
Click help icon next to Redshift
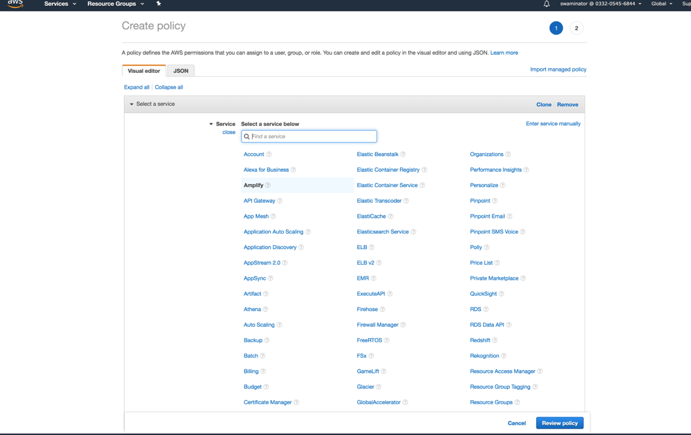click(x=494, y=340)
